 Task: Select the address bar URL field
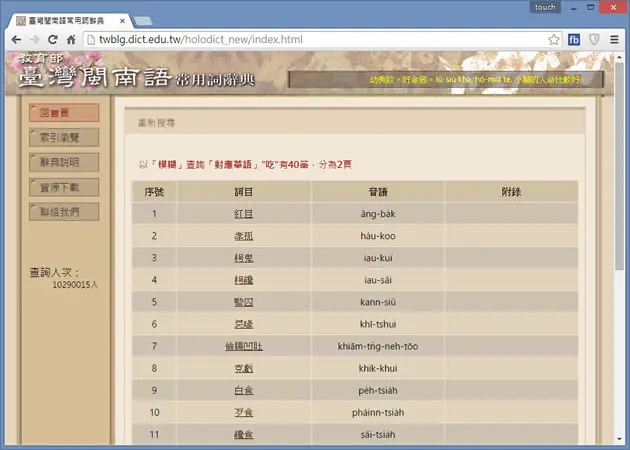pyautogui.click(x=317, y=39)
